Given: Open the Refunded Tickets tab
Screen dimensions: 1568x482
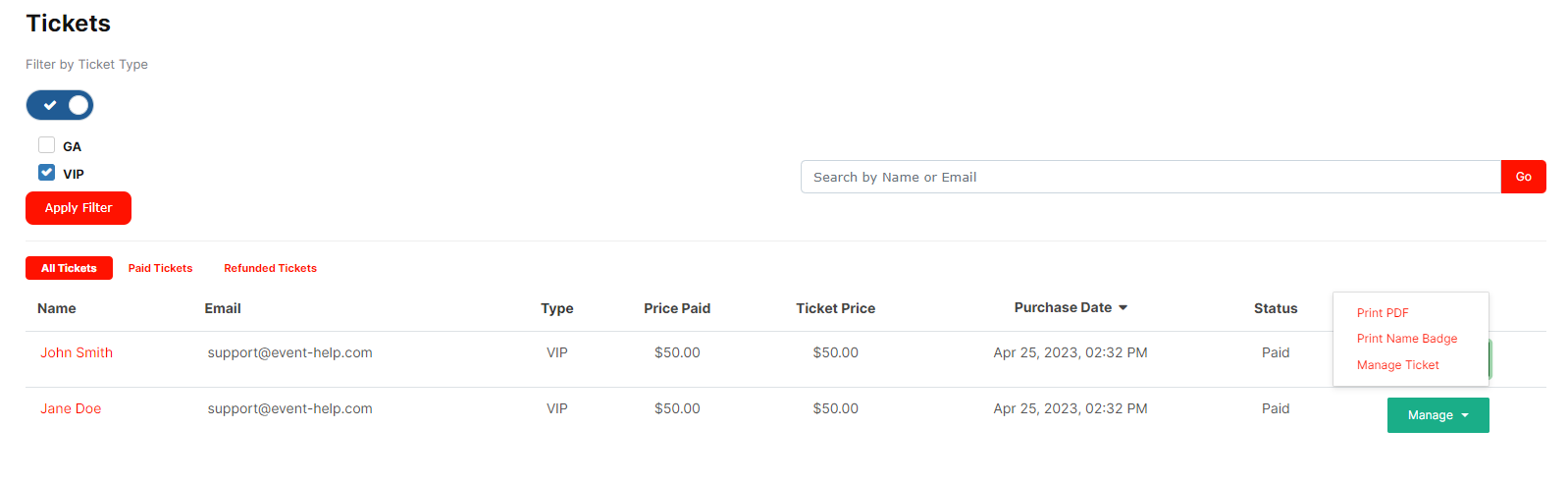Looking at the screenshot, I should [270, 268].
